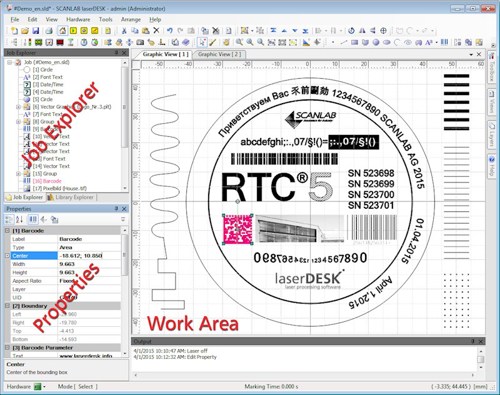This screenshot has width=500, height=395.
Task: Click the New job icon in toolbar
Action: [x=14, y=31]
